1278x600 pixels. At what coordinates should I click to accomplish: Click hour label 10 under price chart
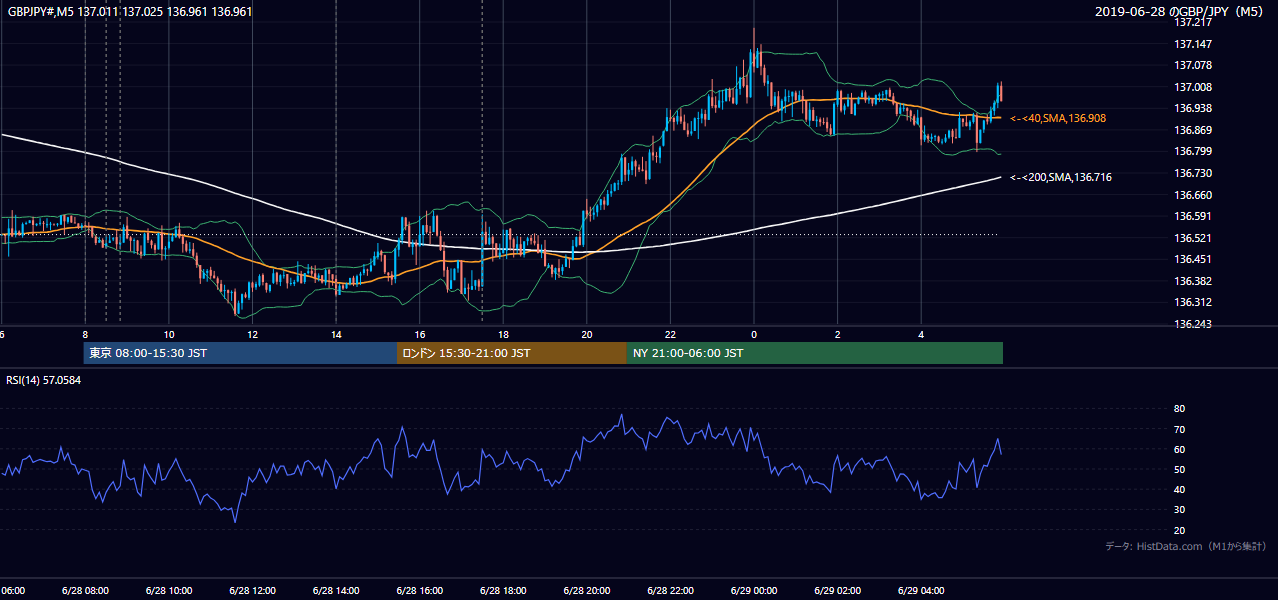point(169,335)
